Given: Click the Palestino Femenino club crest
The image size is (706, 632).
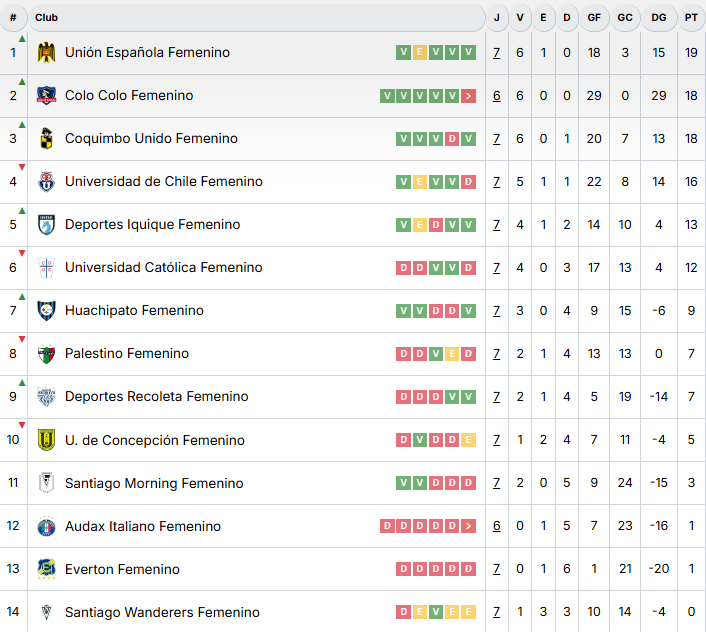Looking at the screenshot, I should [x=46, y=354].
